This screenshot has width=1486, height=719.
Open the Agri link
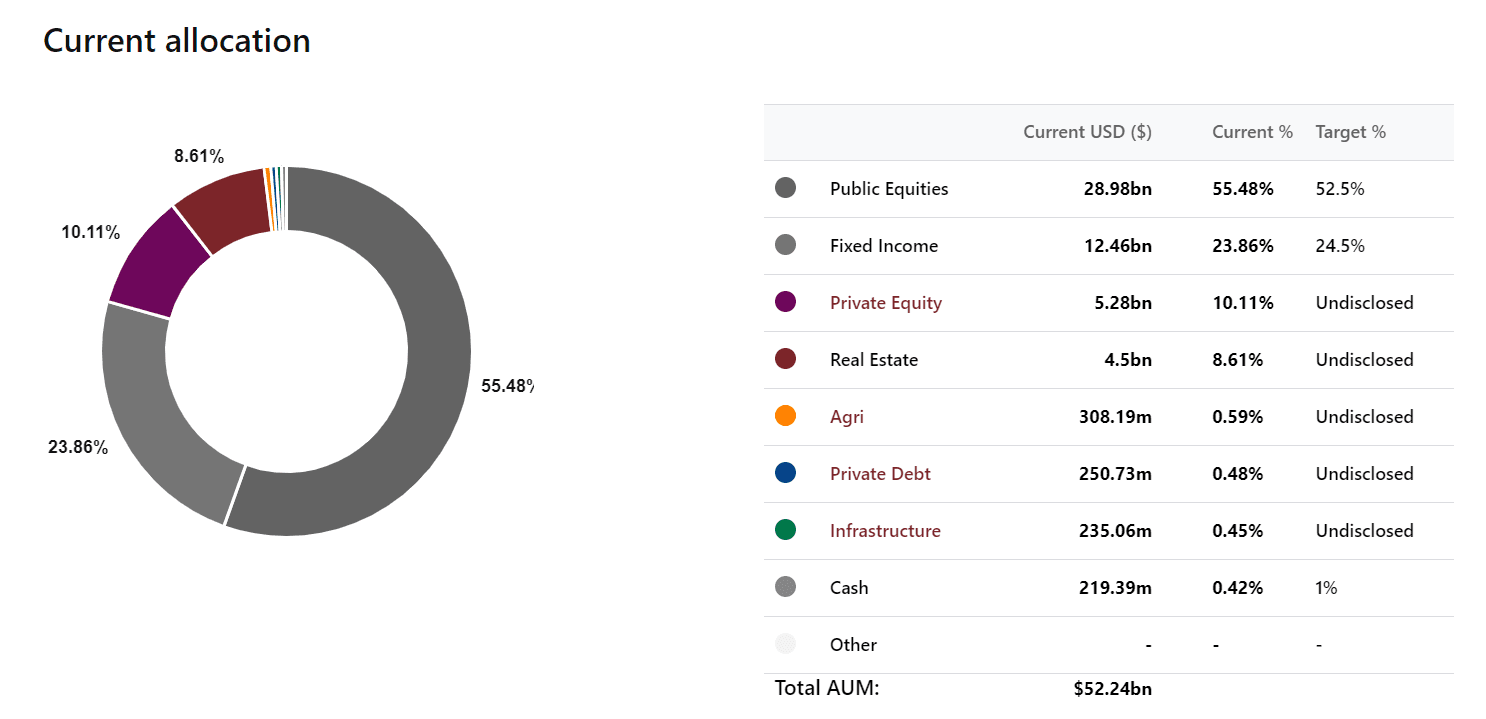click(847, 417)
